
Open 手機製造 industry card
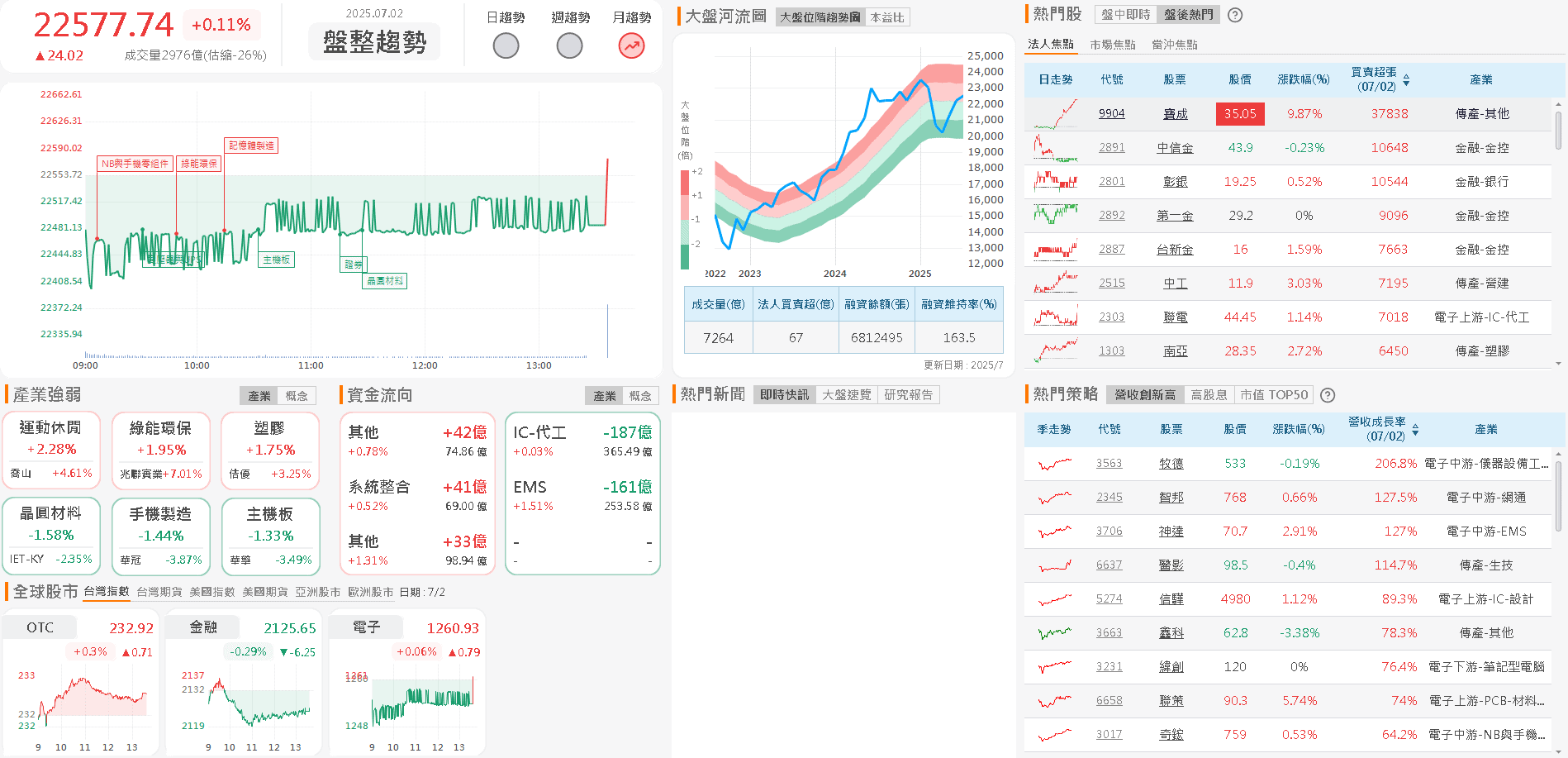(160, 536)
